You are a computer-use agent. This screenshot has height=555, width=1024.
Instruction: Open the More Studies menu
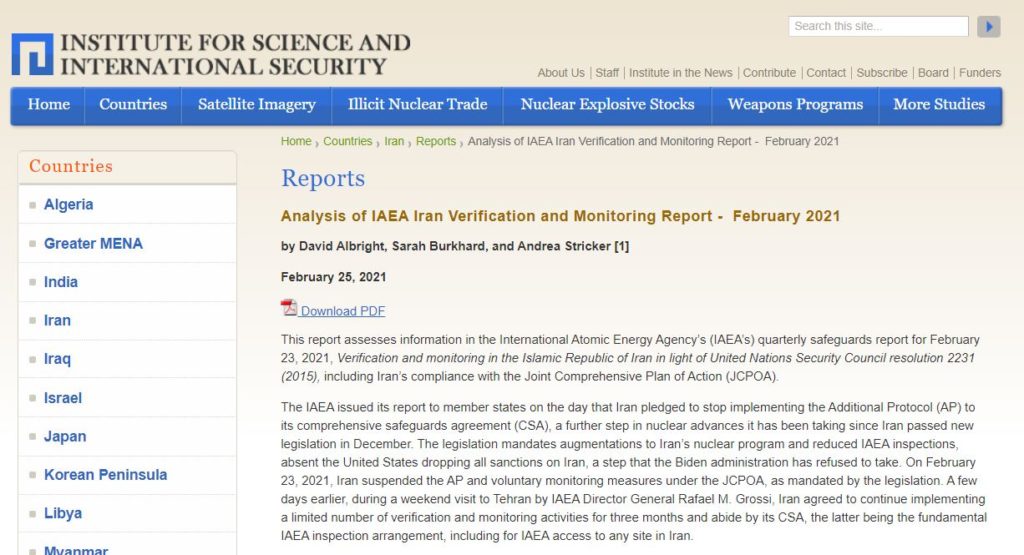coord(939,105)
